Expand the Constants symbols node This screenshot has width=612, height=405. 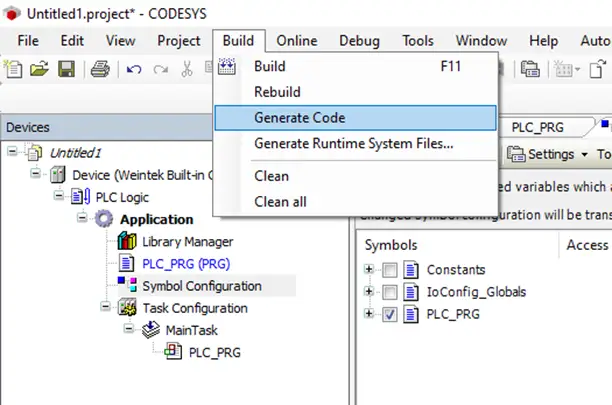pos(368,269)
